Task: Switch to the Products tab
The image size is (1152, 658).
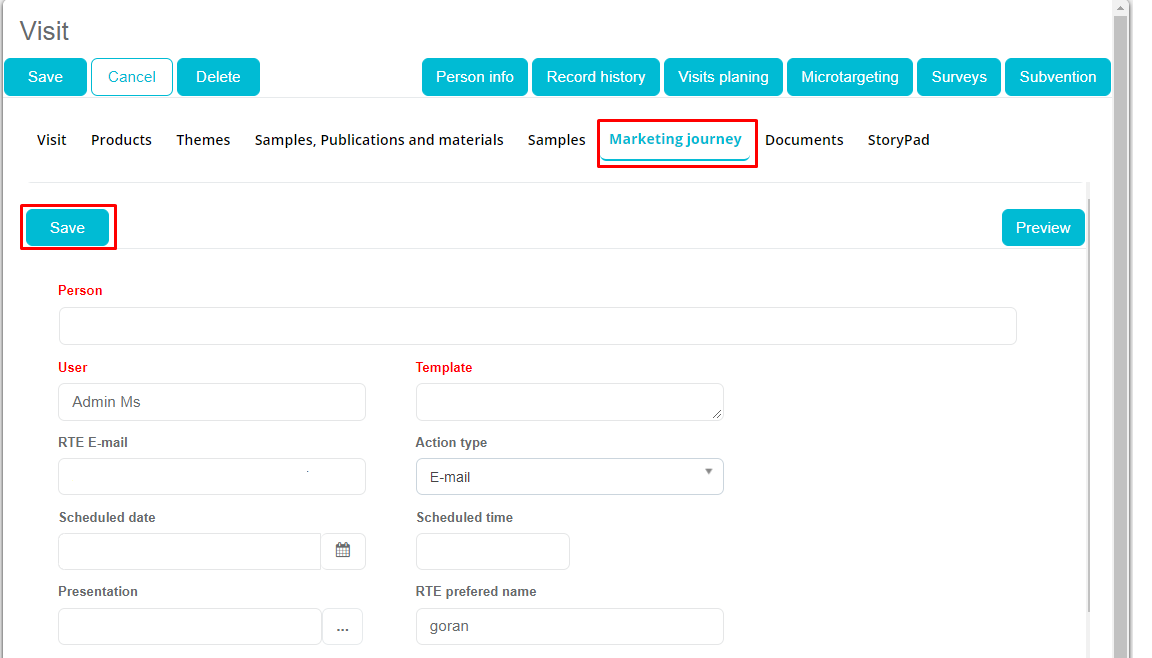Action: click(121, 140)
